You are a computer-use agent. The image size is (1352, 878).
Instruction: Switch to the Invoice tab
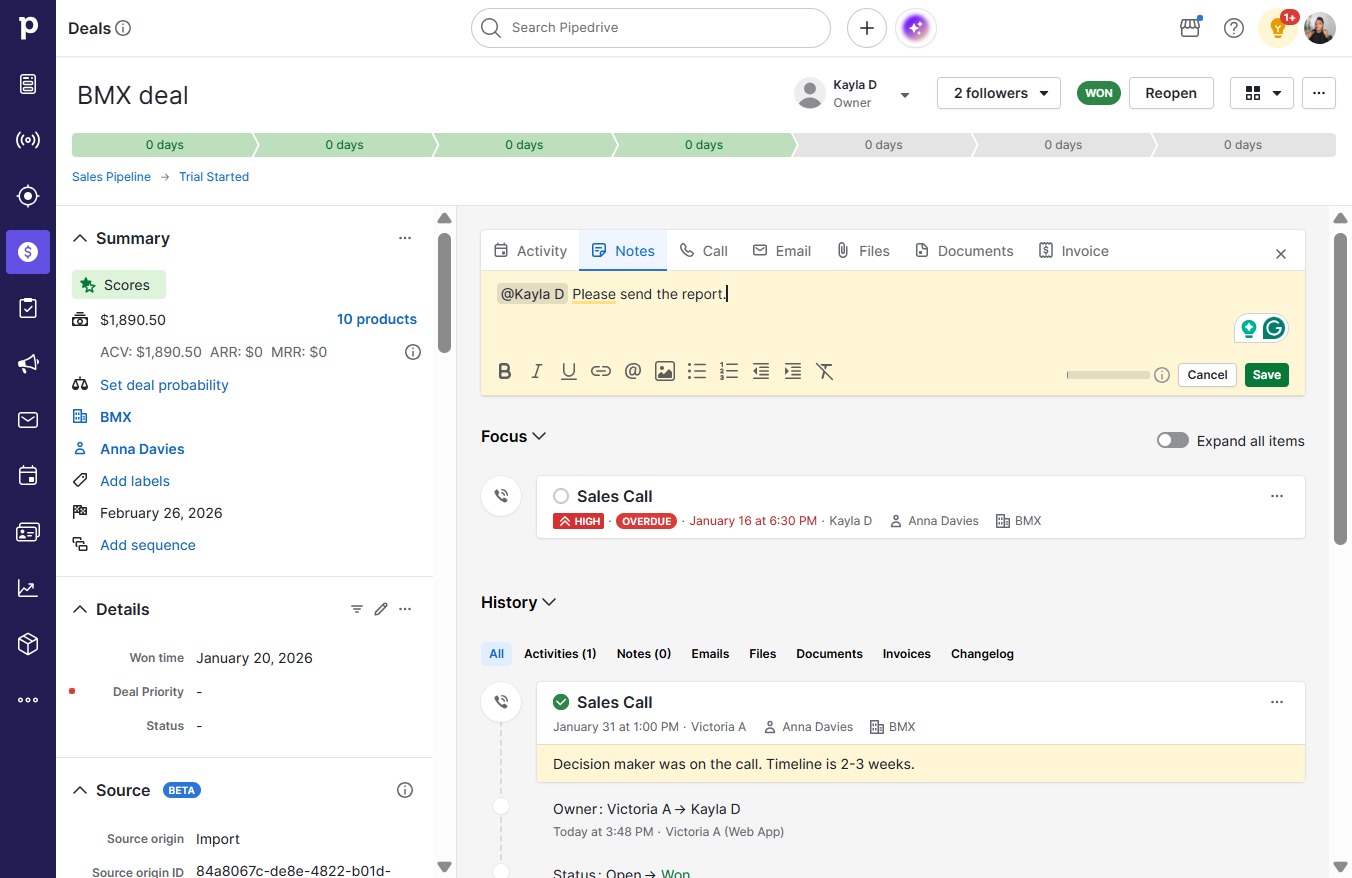tap(1074, 251)
